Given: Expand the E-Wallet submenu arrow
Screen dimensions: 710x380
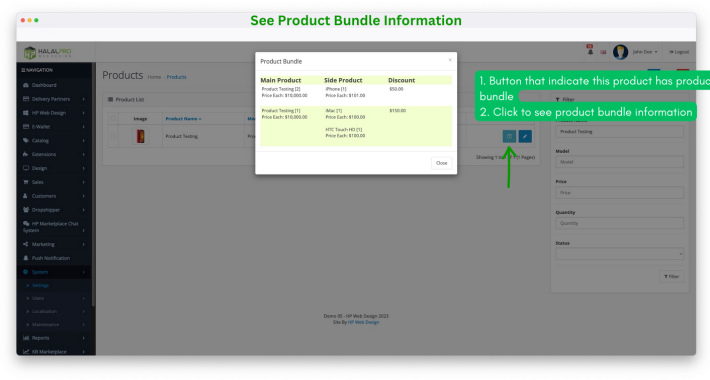Looking at the screenshot, I should (84, 127).
